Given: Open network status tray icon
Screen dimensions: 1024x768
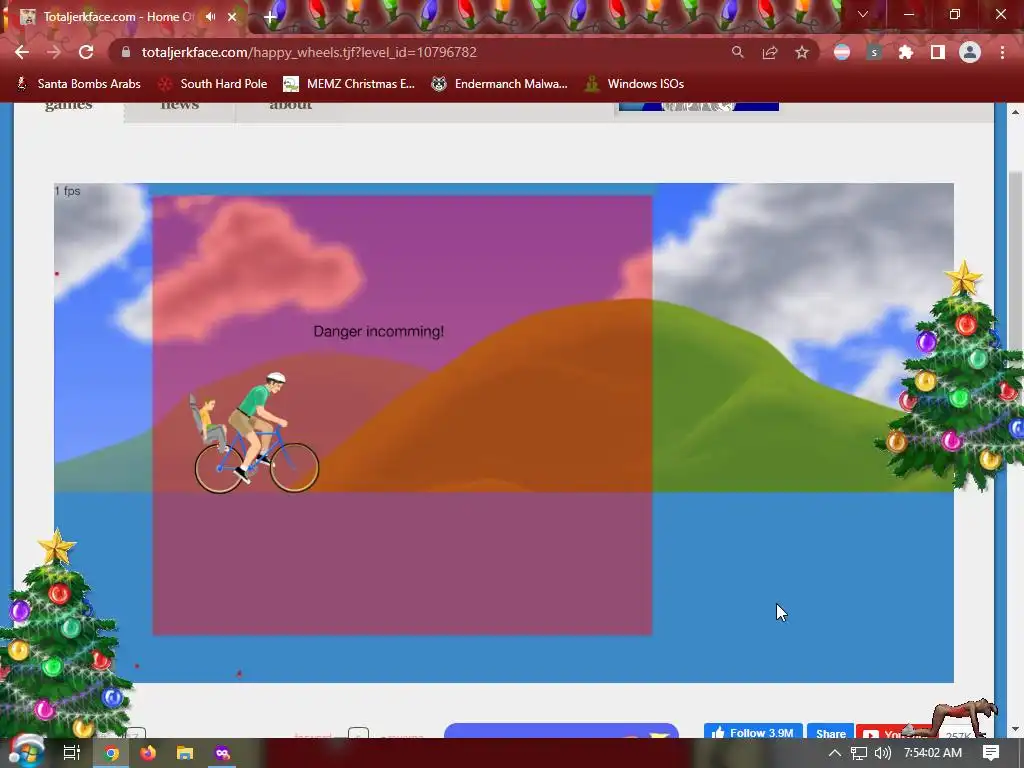Looking at the screenshot, I should 859,753.
